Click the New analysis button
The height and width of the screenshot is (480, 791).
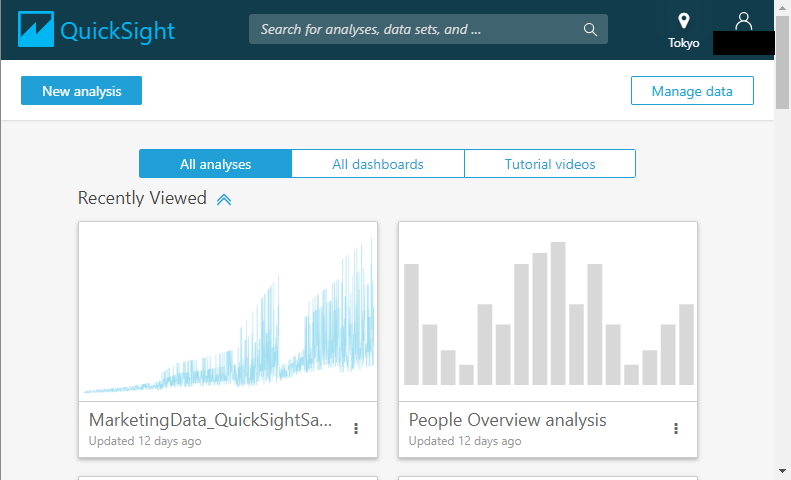[81, 91]
